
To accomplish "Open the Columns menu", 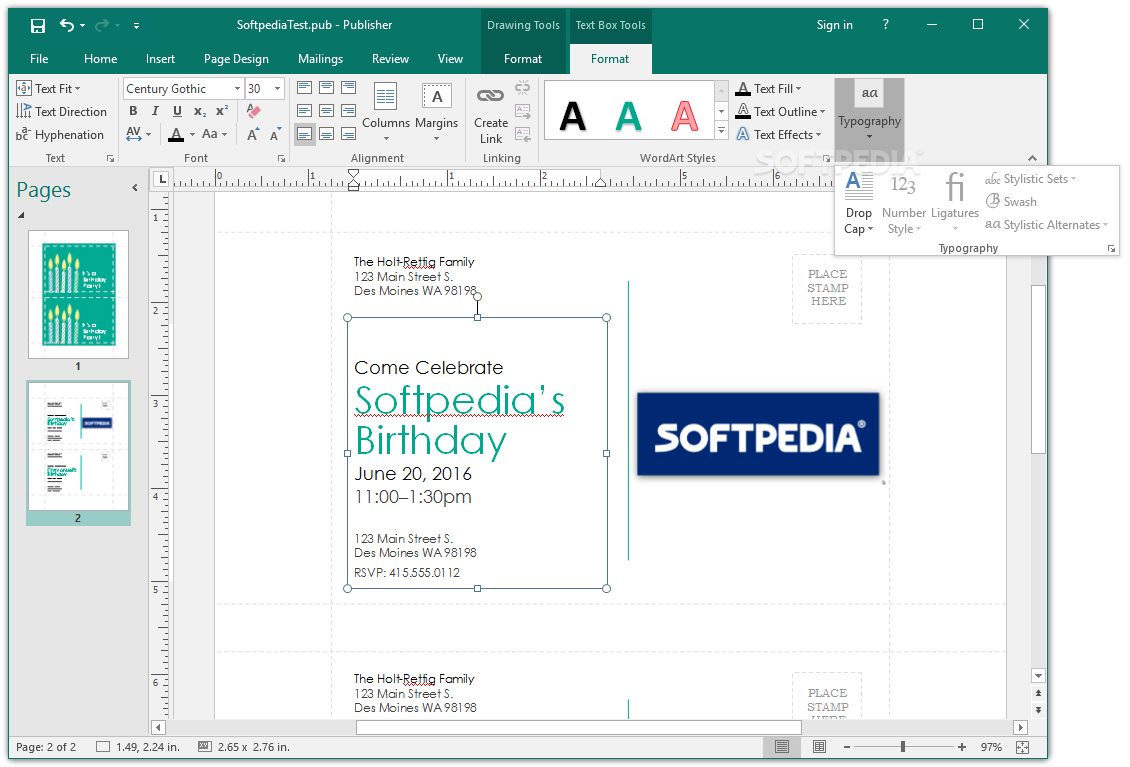I will 386,112.
